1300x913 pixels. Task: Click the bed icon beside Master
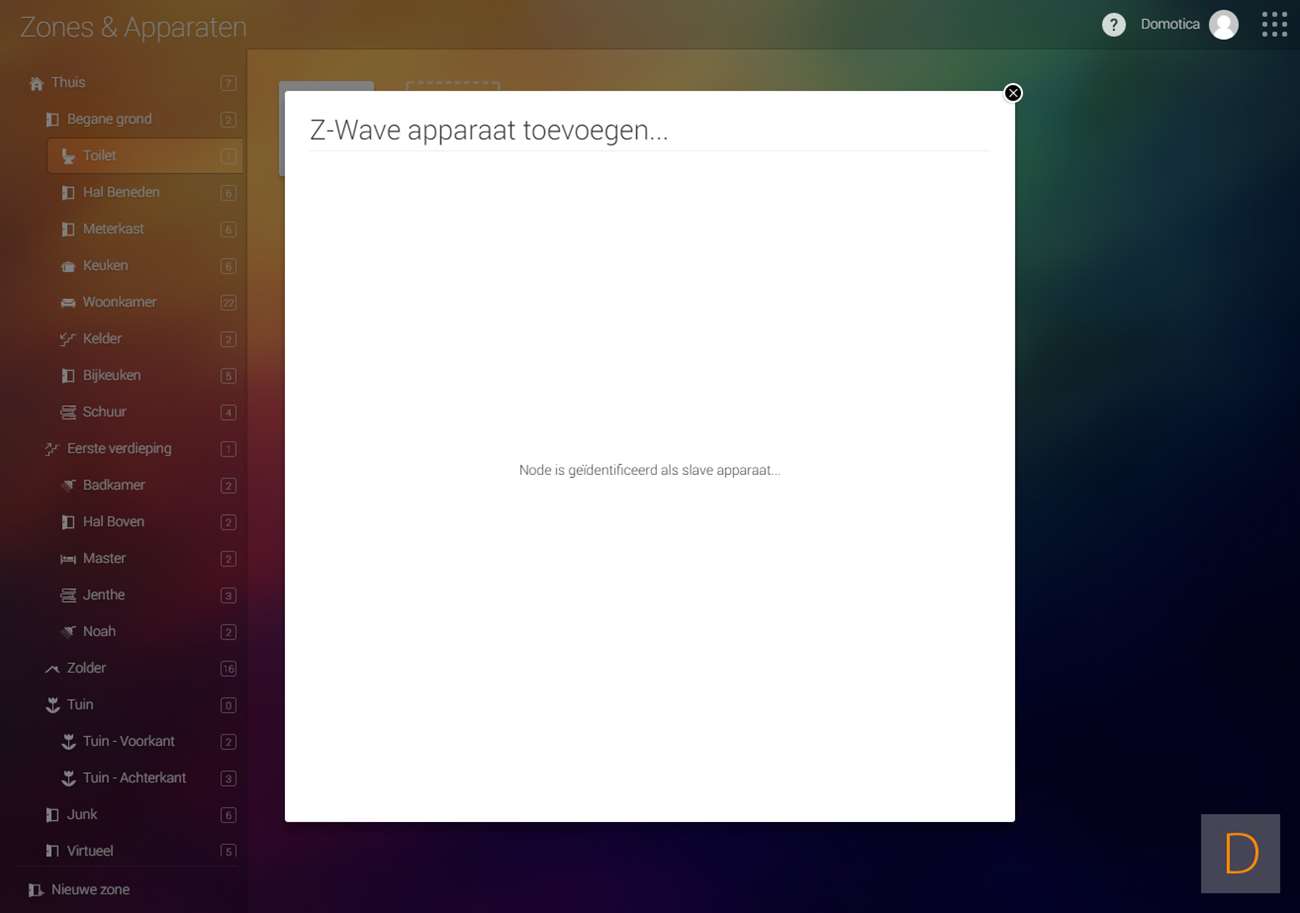point(68,559)
